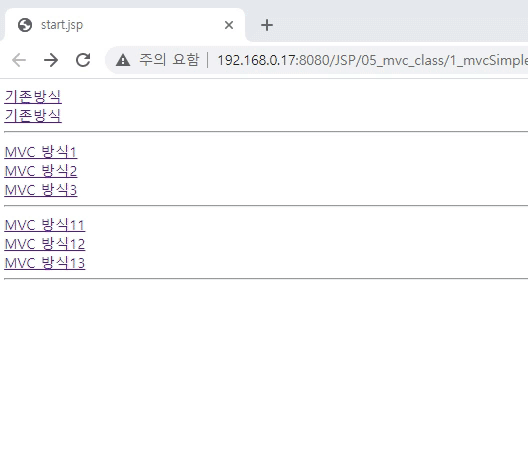Click the browser back arrow
528x472 pixels.
click(x=19, y=60)
